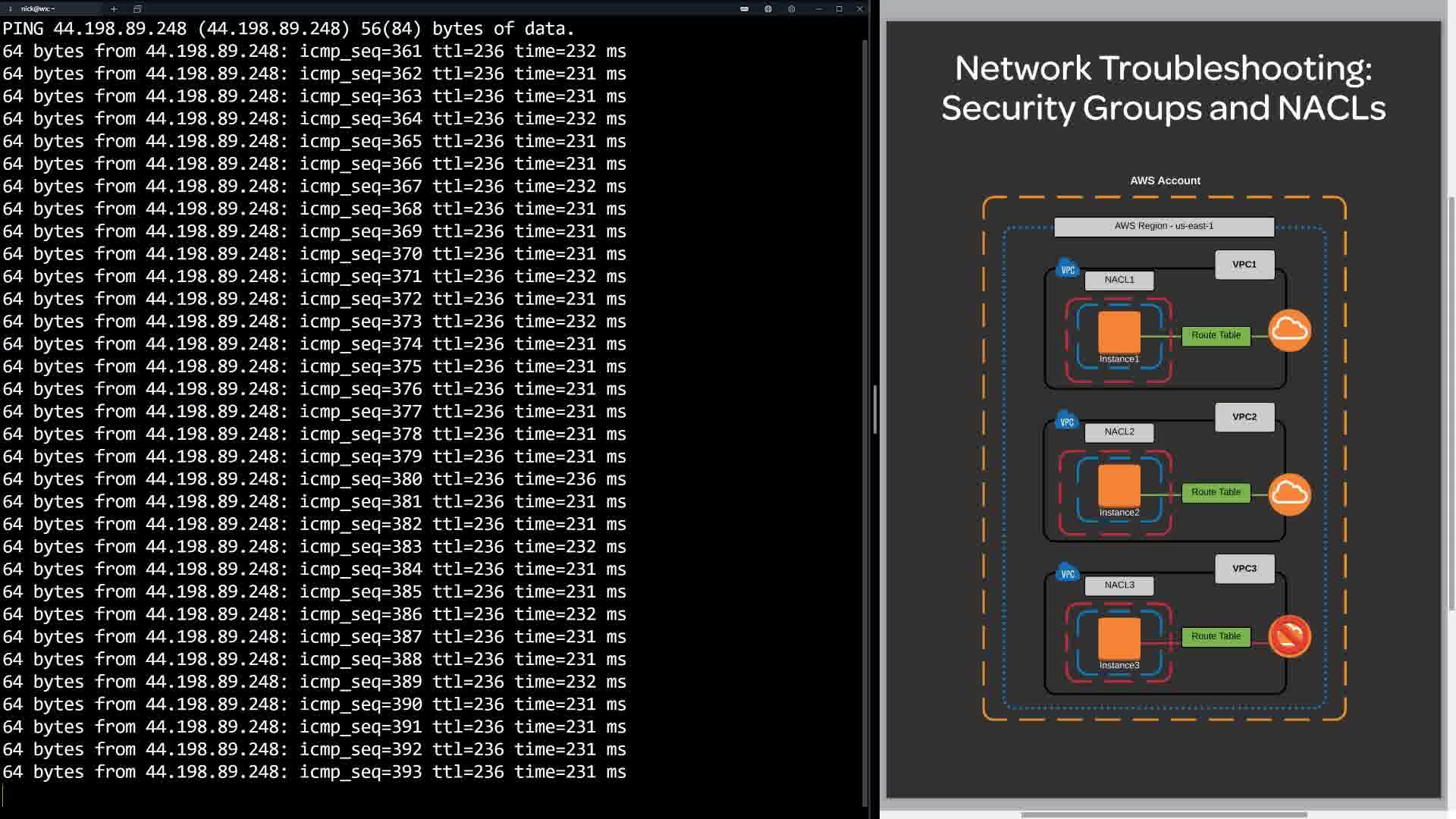
Task: Click the Route Table box in VPC2
Action: tap(1216, 492)
